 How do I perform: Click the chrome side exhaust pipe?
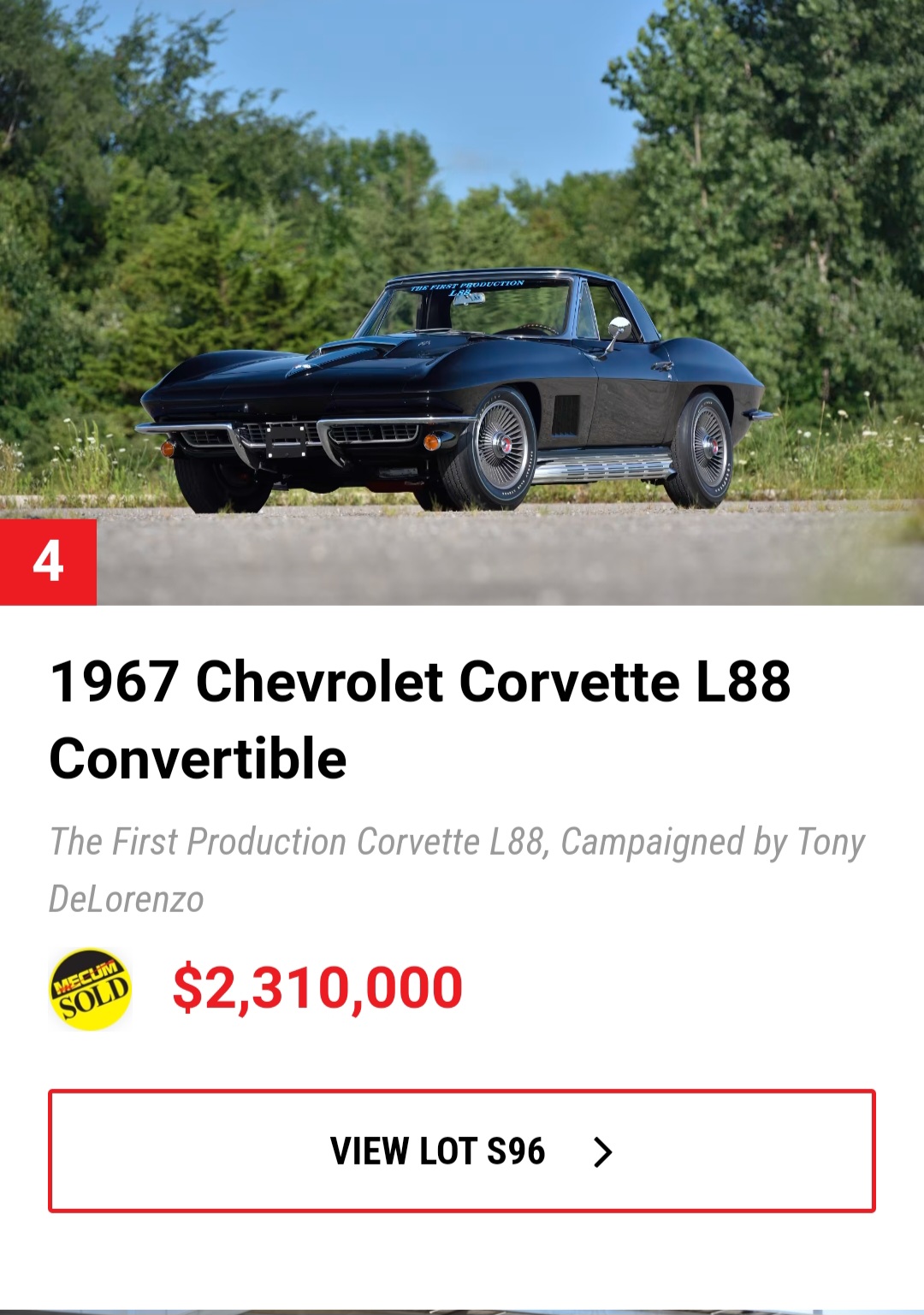(x=603, y=469)
